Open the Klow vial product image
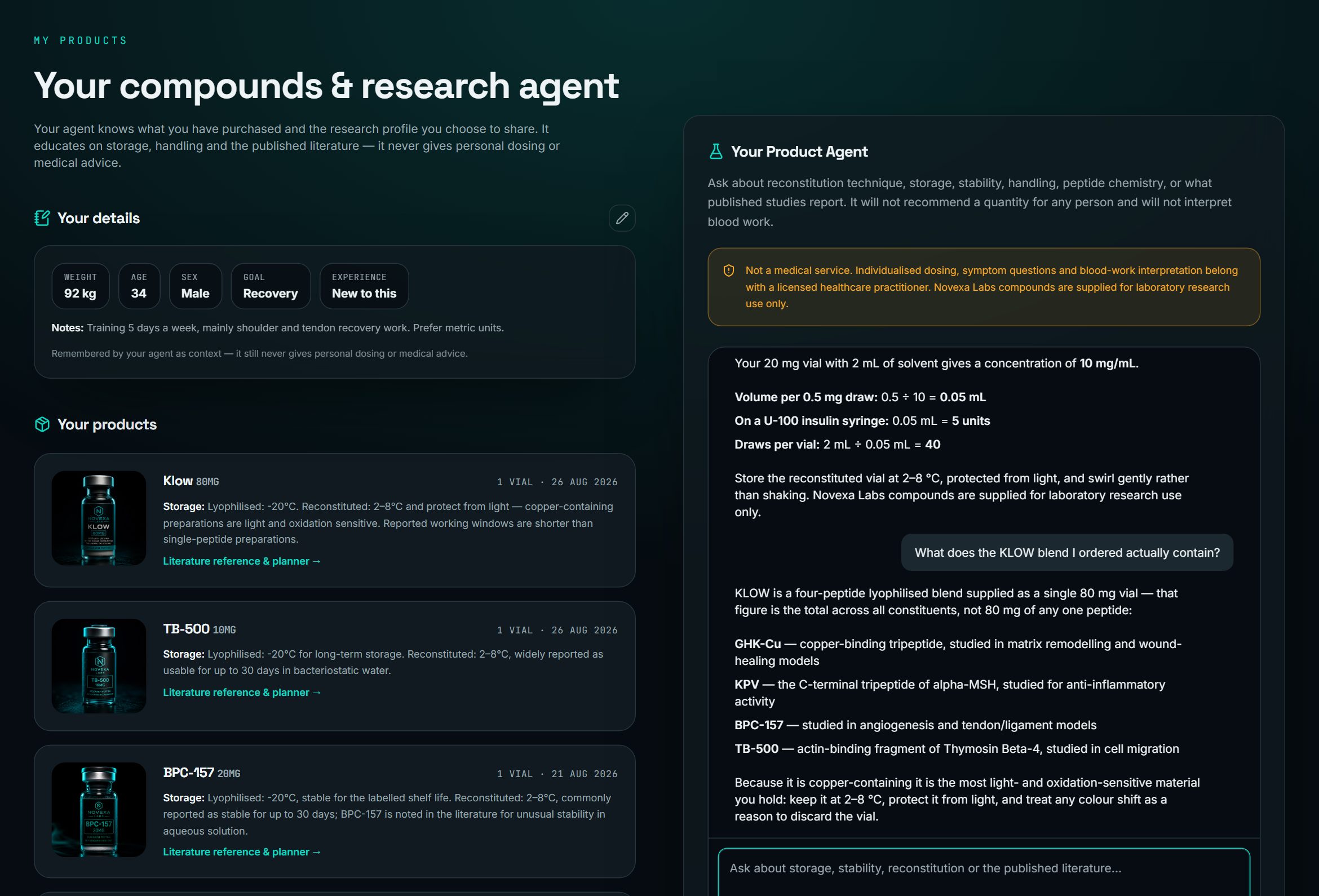This screenshot has width=1319, height=896. pyautogui.click(x=99, y=518)
